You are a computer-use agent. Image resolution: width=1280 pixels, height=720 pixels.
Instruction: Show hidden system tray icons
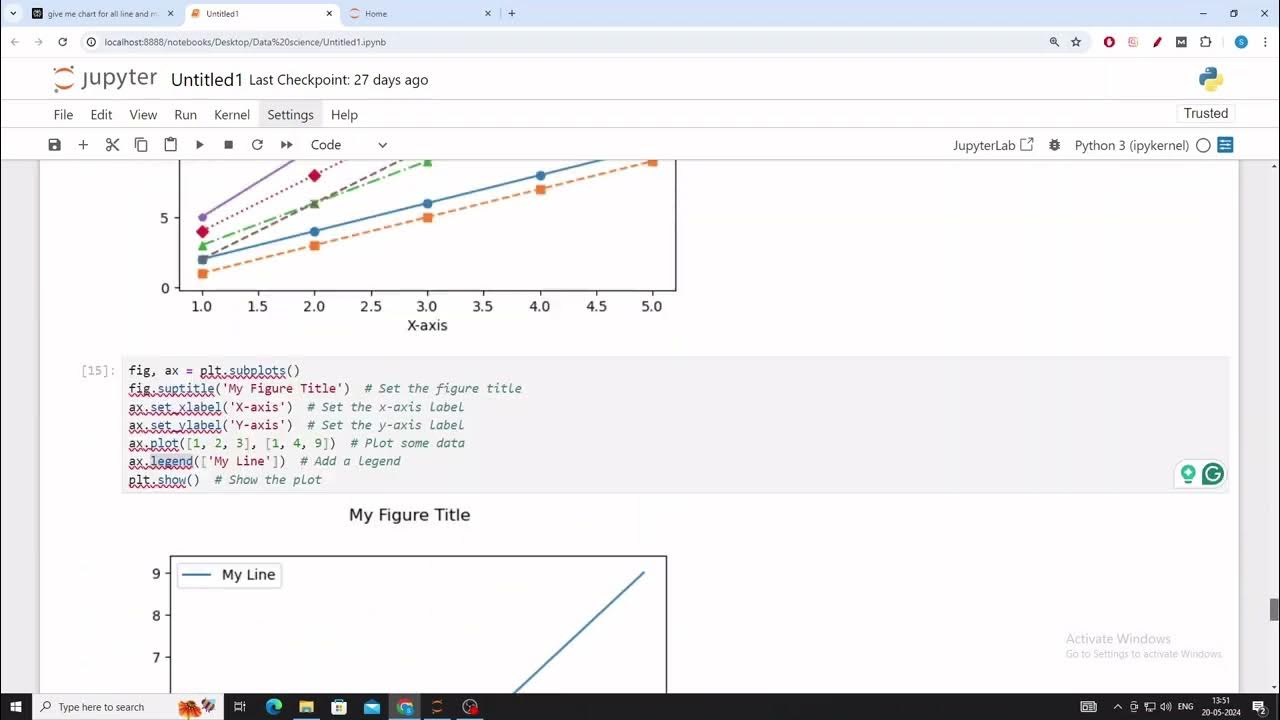(1118, 707)
